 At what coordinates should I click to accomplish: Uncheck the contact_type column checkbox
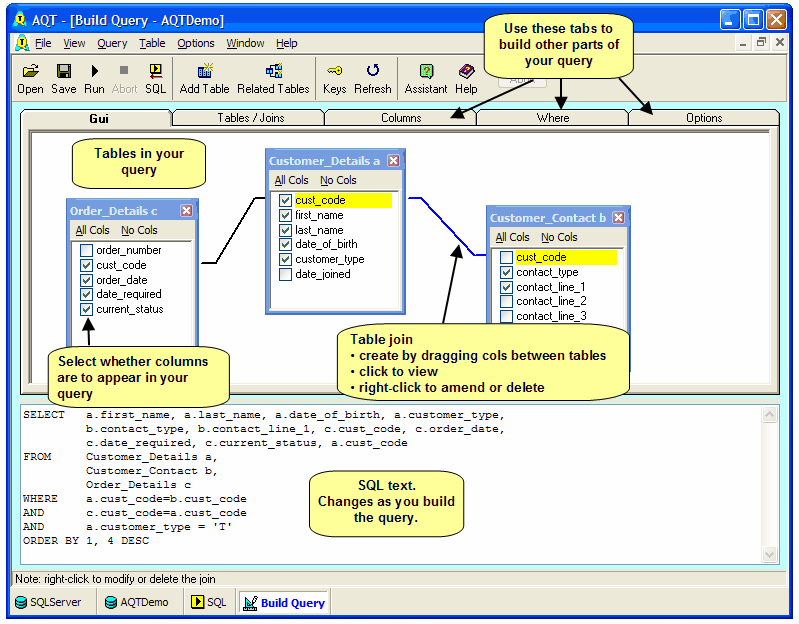506,272
